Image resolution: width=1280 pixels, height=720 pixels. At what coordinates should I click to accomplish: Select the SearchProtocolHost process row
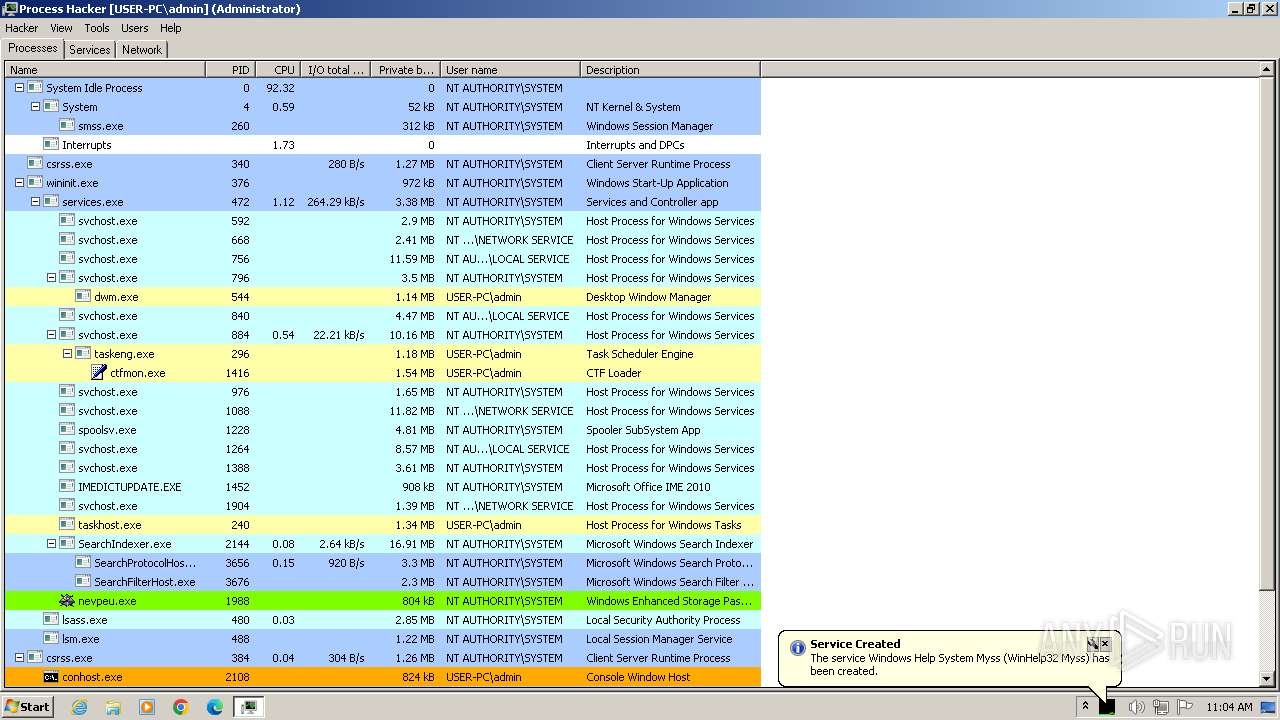coord(383,563)
